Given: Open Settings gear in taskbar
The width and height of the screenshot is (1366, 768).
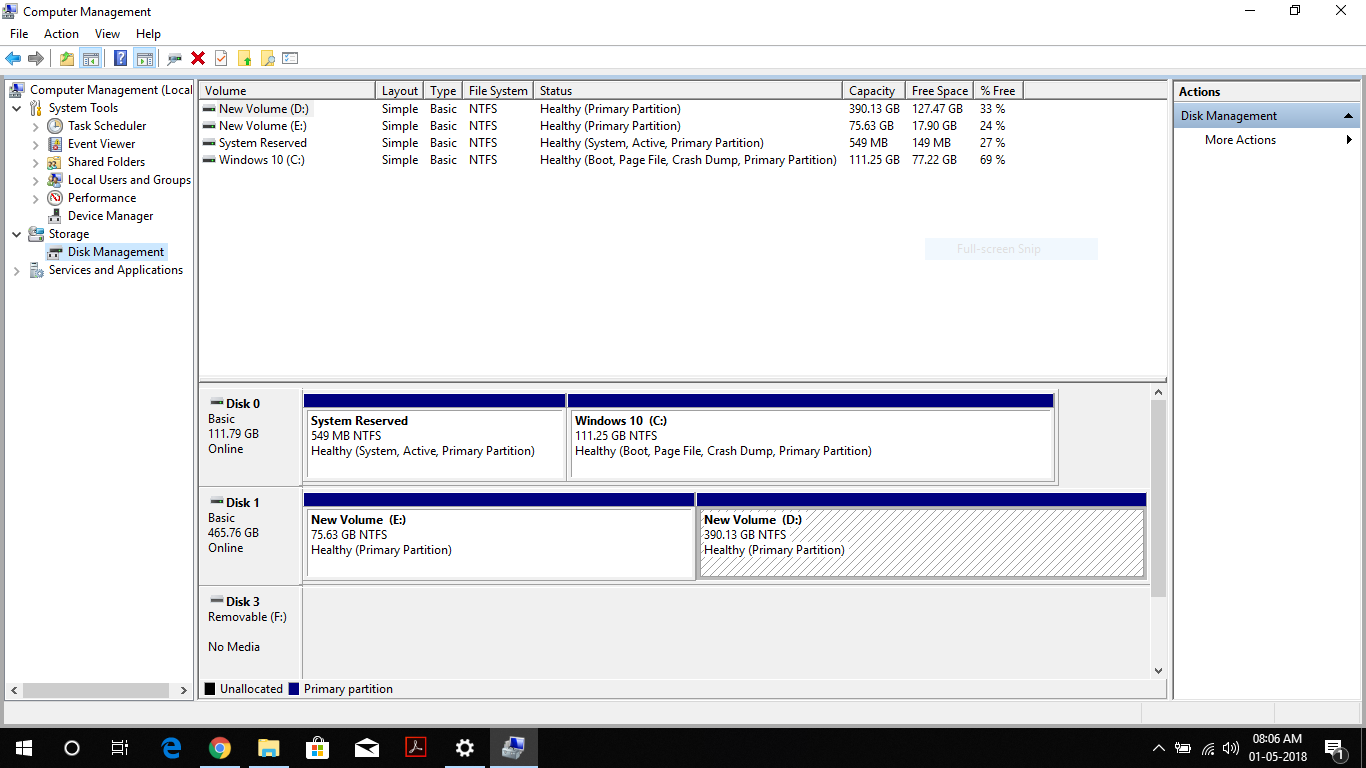Looking at the screenshot, I should click(x=465, y=747).
